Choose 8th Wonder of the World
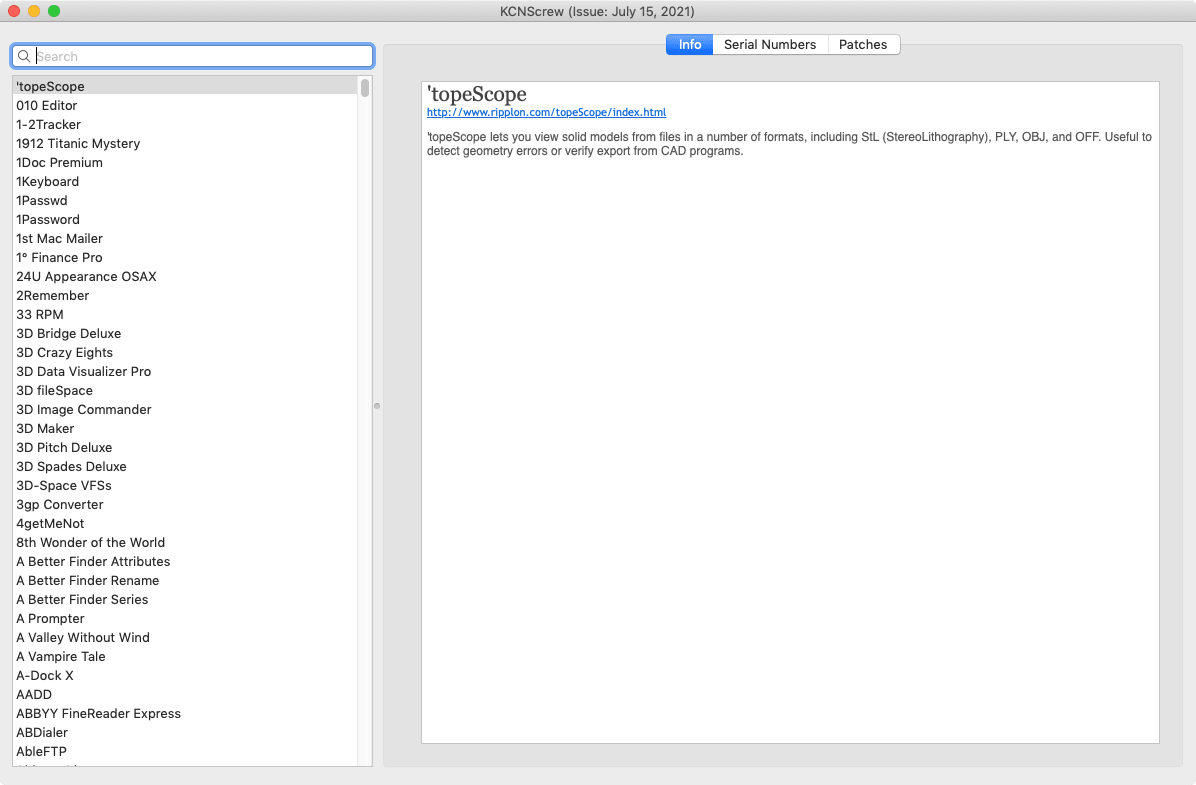1196x785 pixels. pos(91,542)
